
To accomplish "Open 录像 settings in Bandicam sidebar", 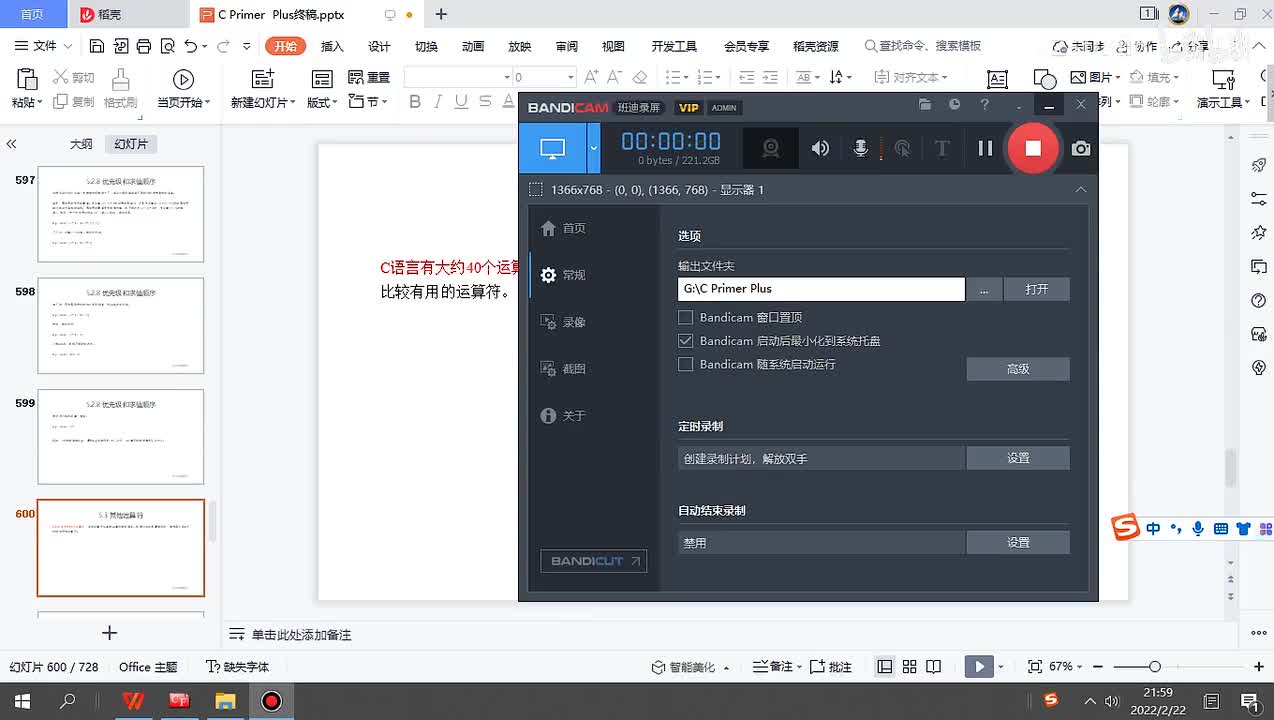I will (563, 322).
